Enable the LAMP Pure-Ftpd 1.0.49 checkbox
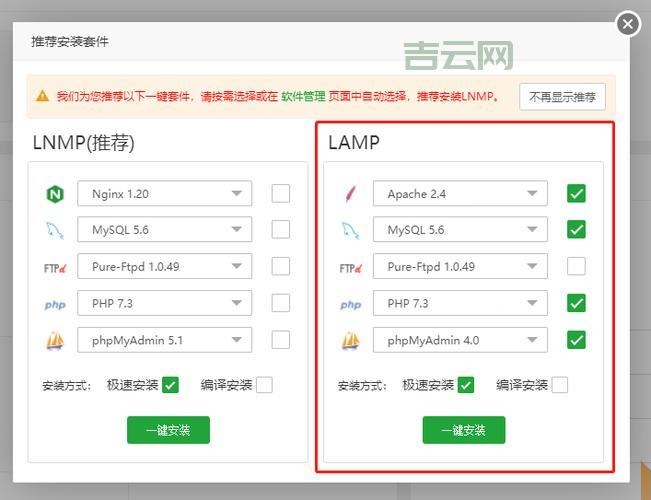651x500 pixels. coord(576,266)
